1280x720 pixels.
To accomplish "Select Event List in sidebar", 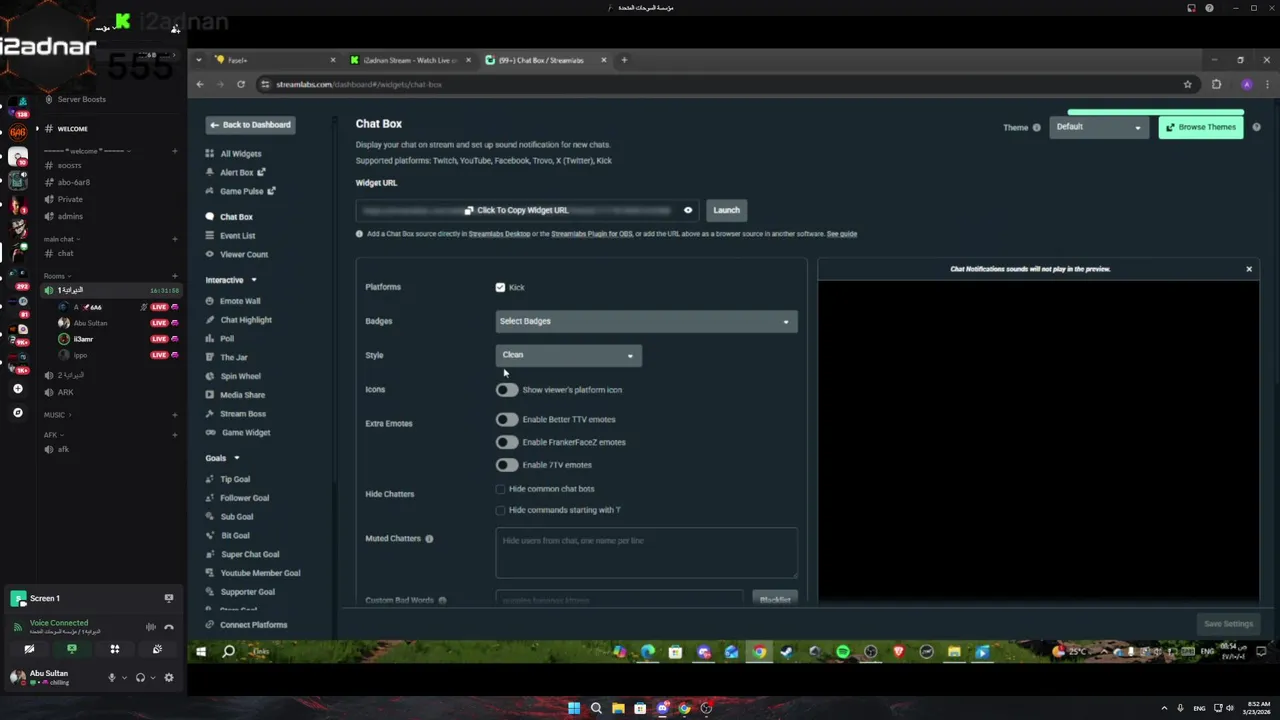I will pyautogui.click(x=230, y=236).
